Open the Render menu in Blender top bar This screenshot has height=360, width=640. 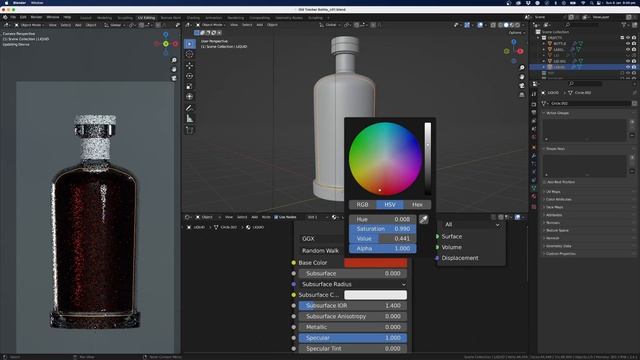tap(36, 17)
